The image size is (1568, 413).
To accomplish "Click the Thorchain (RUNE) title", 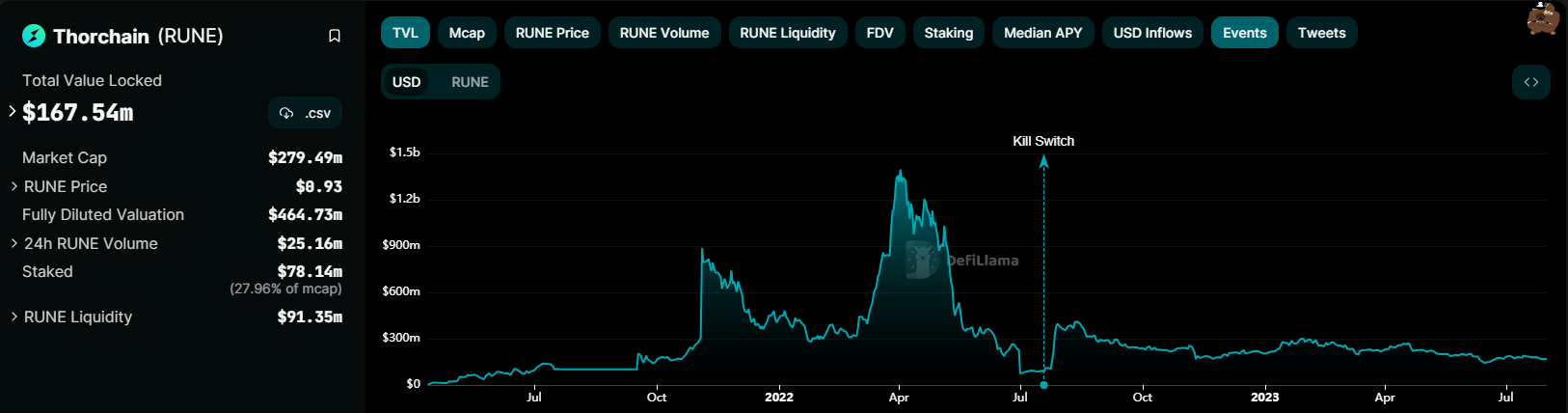I will tap(138, 36).
